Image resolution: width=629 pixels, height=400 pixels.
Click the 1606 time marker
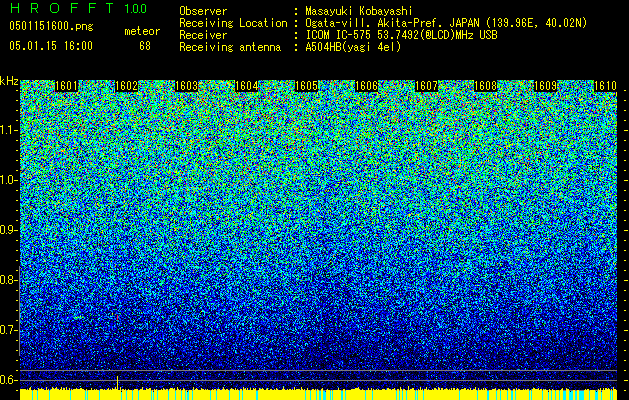(x=366, y=86)
